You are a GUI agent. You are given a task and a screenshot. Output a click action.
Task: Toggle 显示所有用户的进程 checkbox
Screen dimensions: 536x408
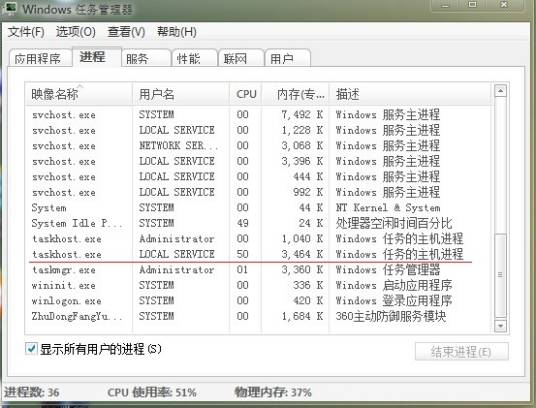(x=31, y=349)
